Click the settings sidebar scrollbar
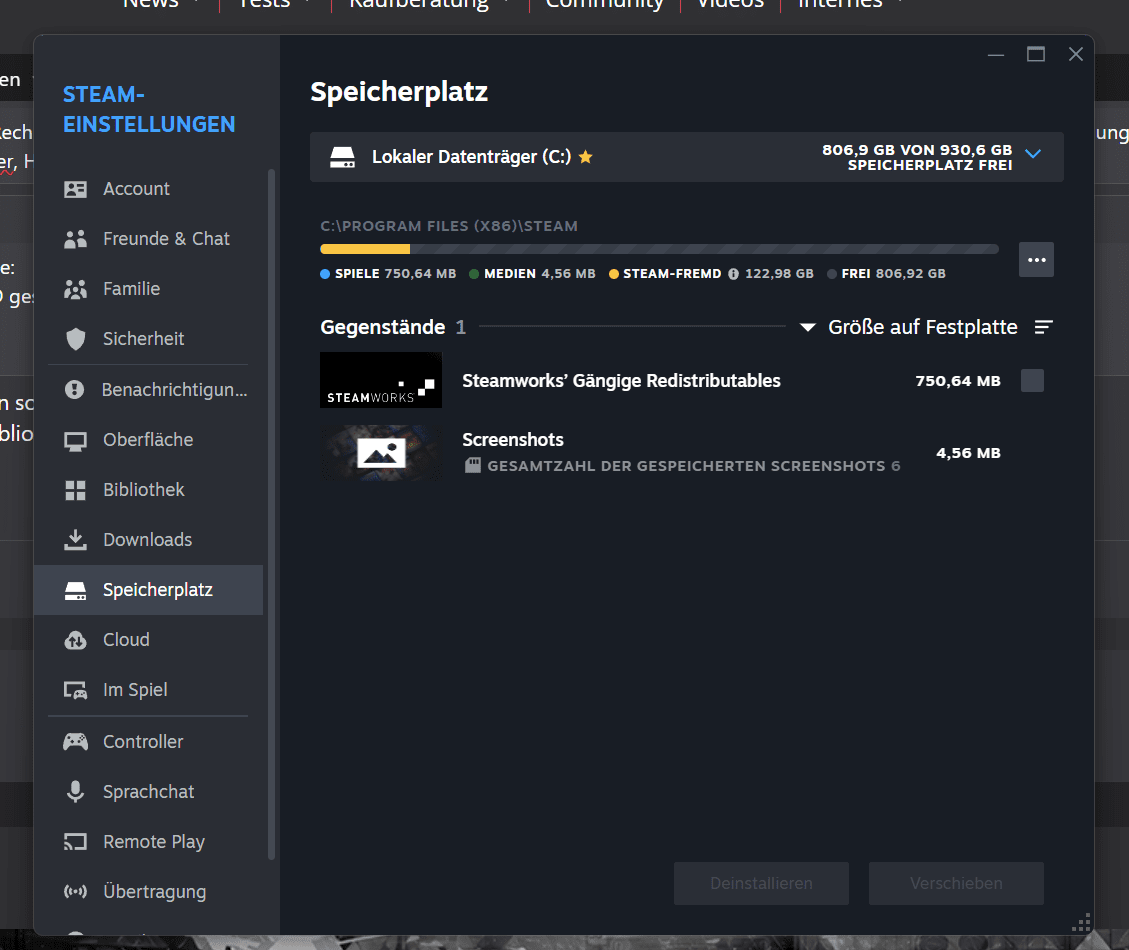 coord(271,514)
